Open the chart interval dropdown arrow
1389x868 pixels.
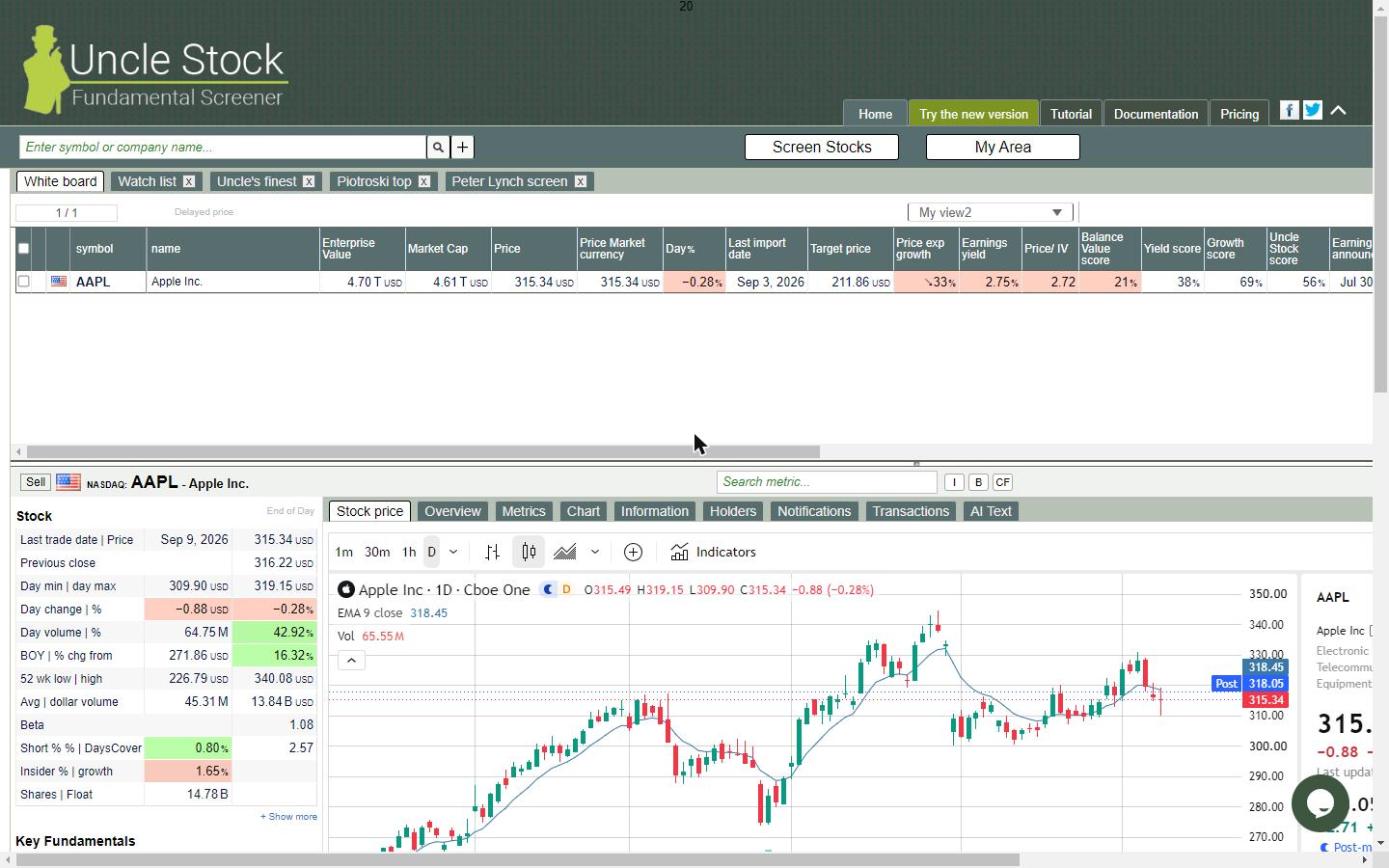pos(453,552)
